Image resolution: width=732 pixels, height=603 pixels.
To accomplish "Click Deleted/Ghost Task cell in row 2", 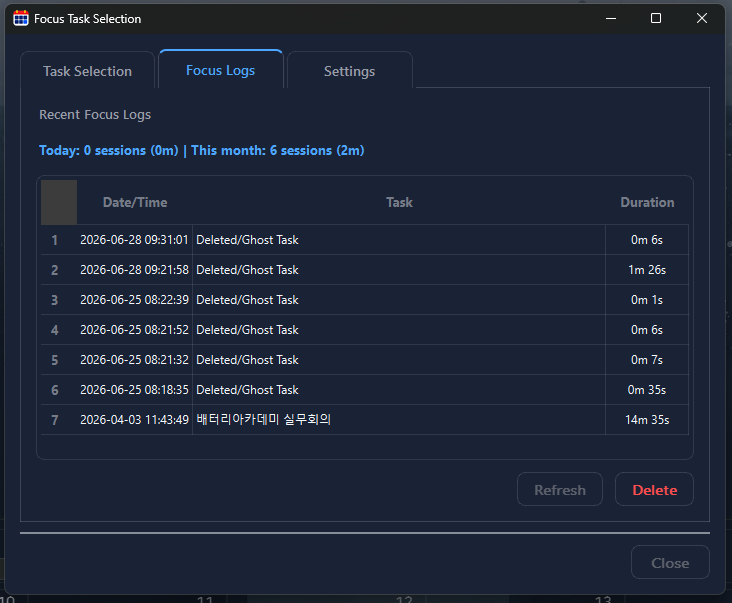I will click(x=399, y=270).
